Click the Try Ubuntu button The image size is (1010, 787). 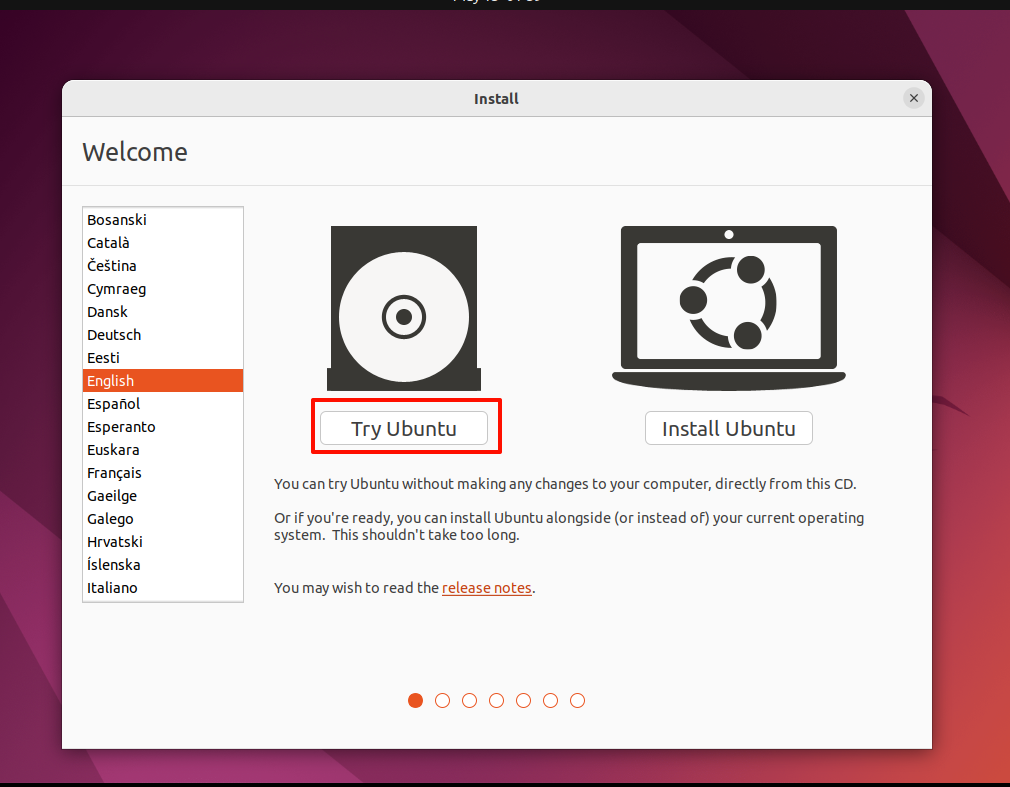404,428
